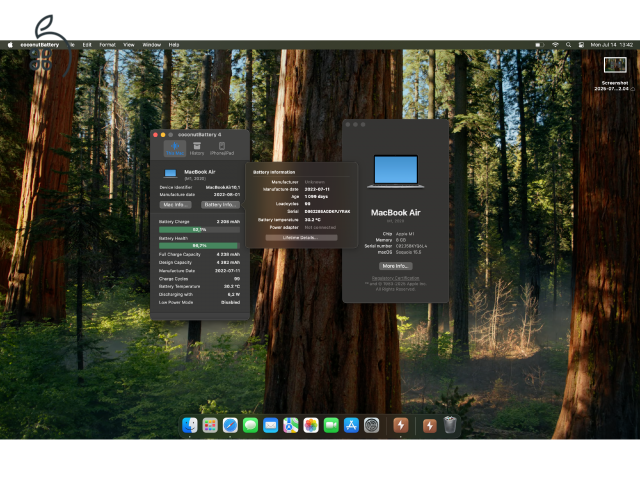The image size is (640, 480).
Task: Open the coconutBattery app menu
Action: [x=40, y=45]
